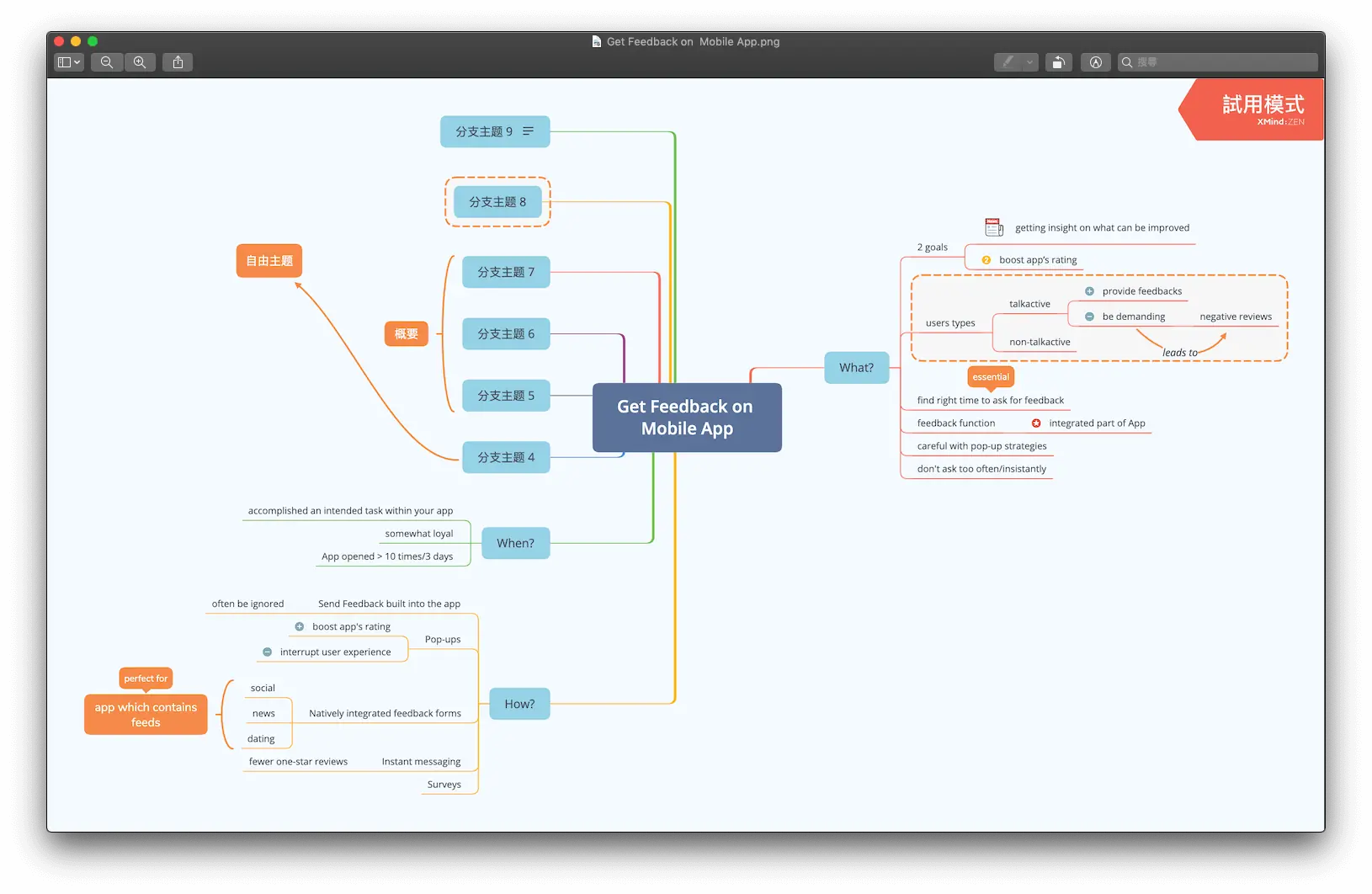The width and height of the screenshot is (1372, 894).
Task: Click the app which contains feeds node
Action: coord(146,715)
